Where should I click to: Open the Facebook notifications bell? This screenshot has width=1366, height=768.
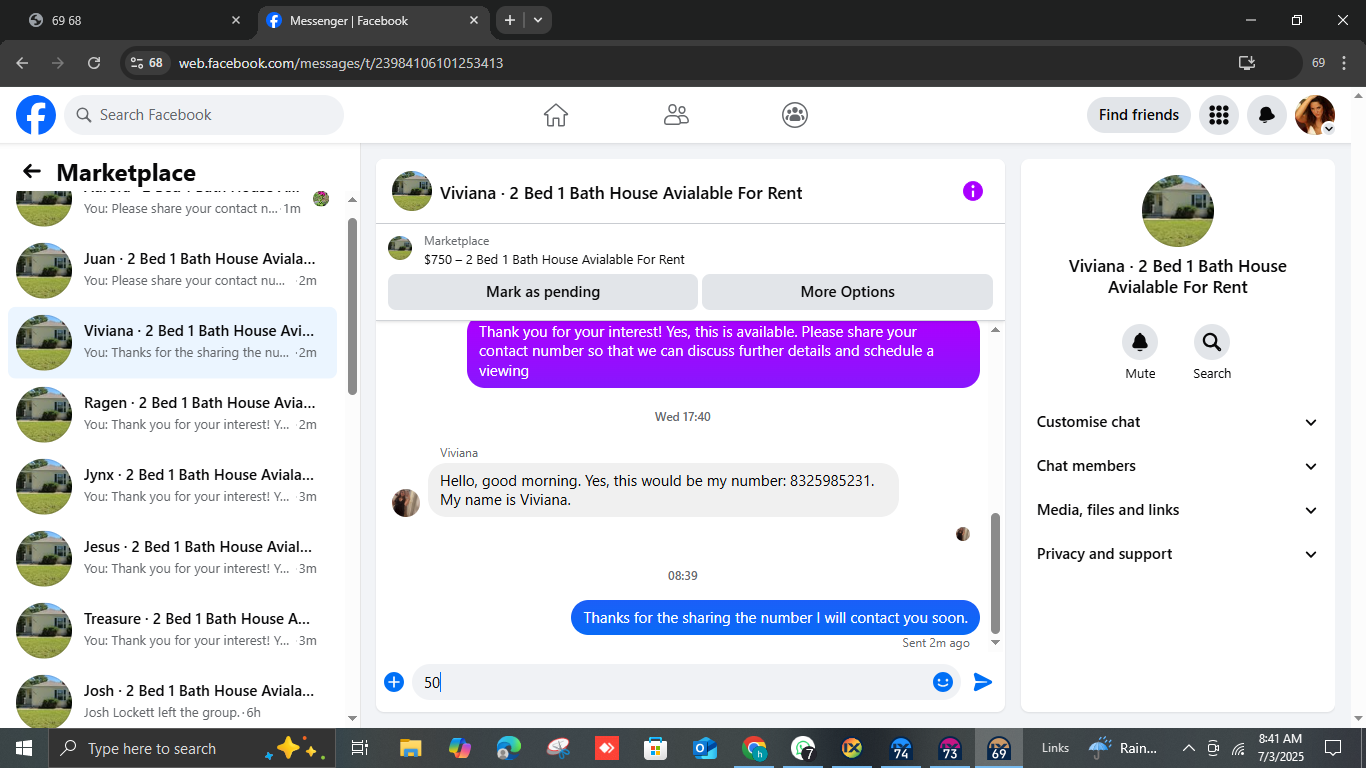click(1266, 115)
